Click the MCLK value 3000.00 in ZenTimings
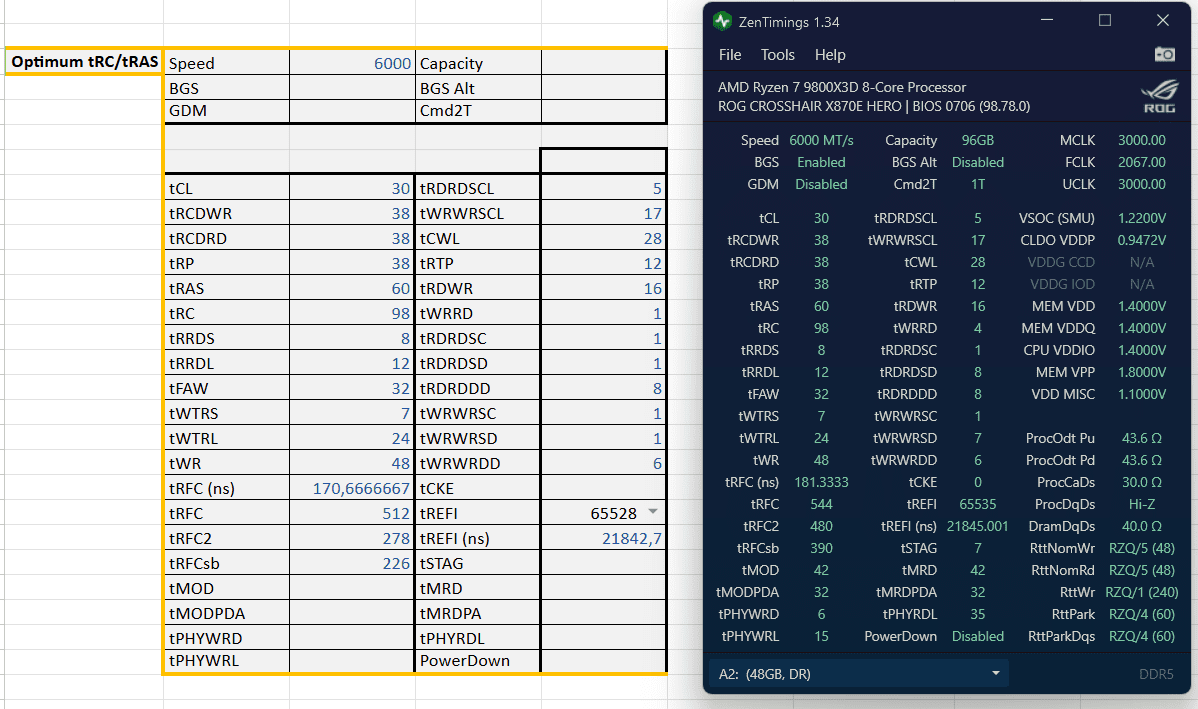The image size is (1198, 709). pyautogui.click(x=1141, y=140)
